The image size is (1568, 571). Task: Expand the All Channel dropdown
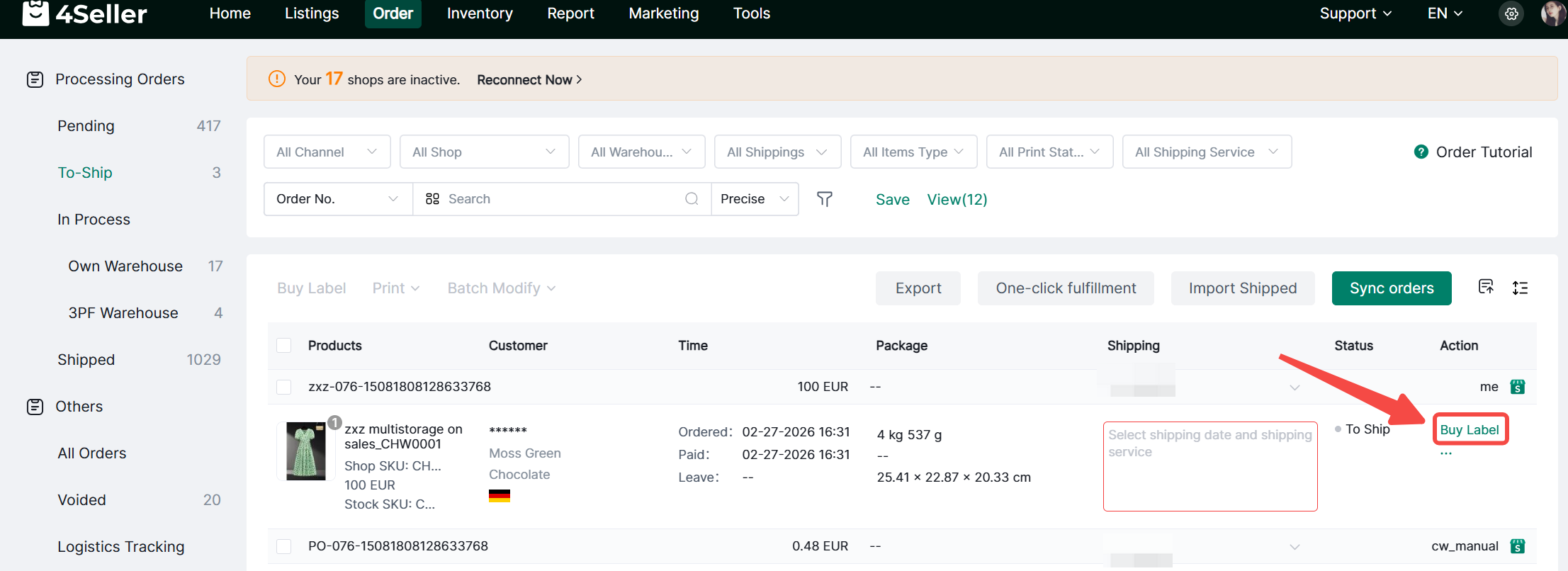(x=327, y=152)
